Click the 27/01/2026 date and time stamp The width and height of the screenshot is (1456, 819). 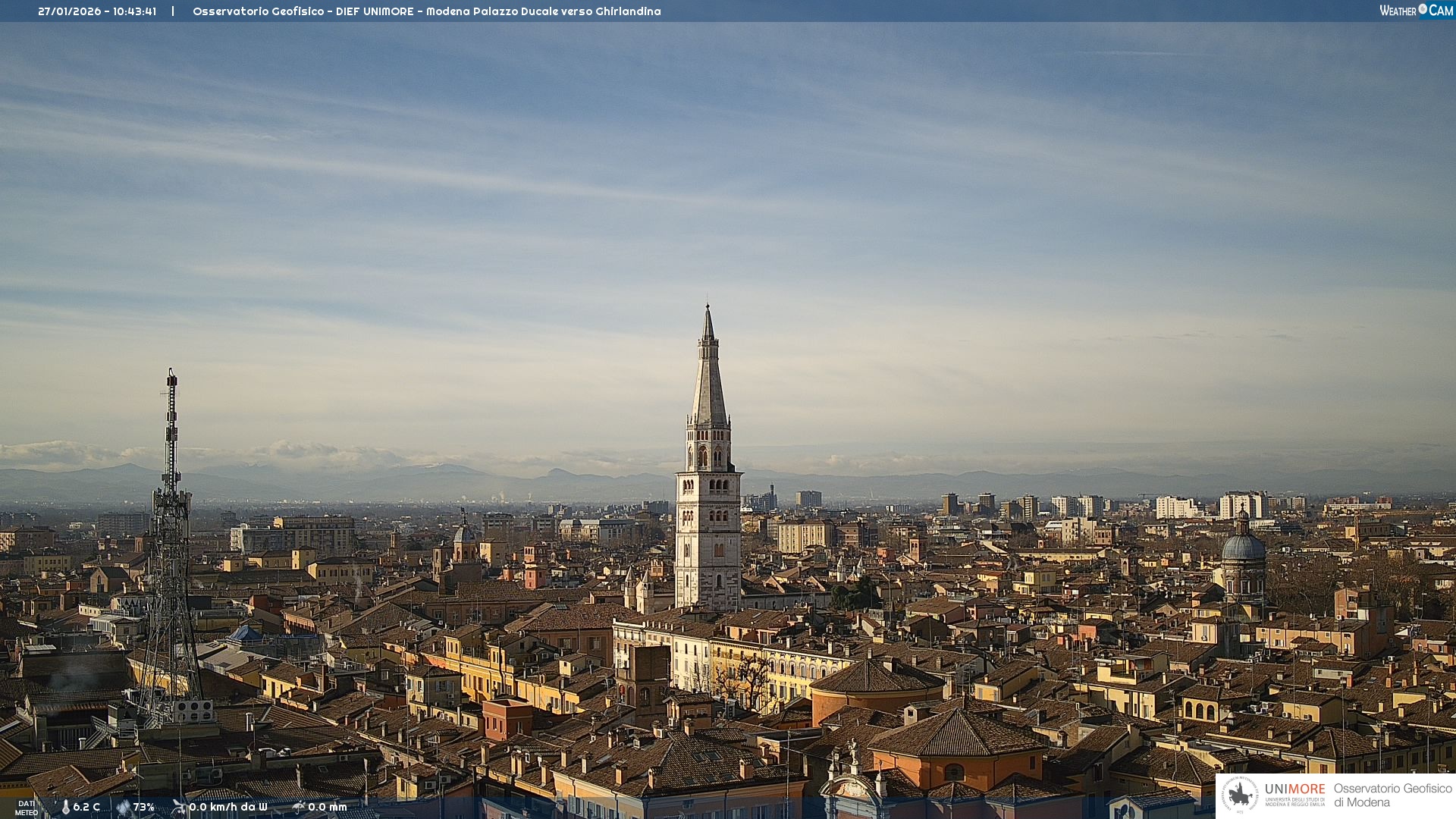tap(97, 11)
